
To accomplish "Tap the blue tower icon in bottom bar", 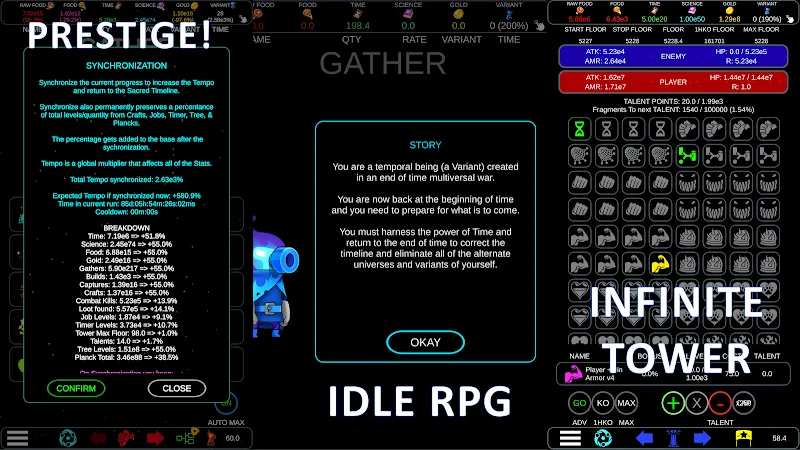I will (673, 438).
